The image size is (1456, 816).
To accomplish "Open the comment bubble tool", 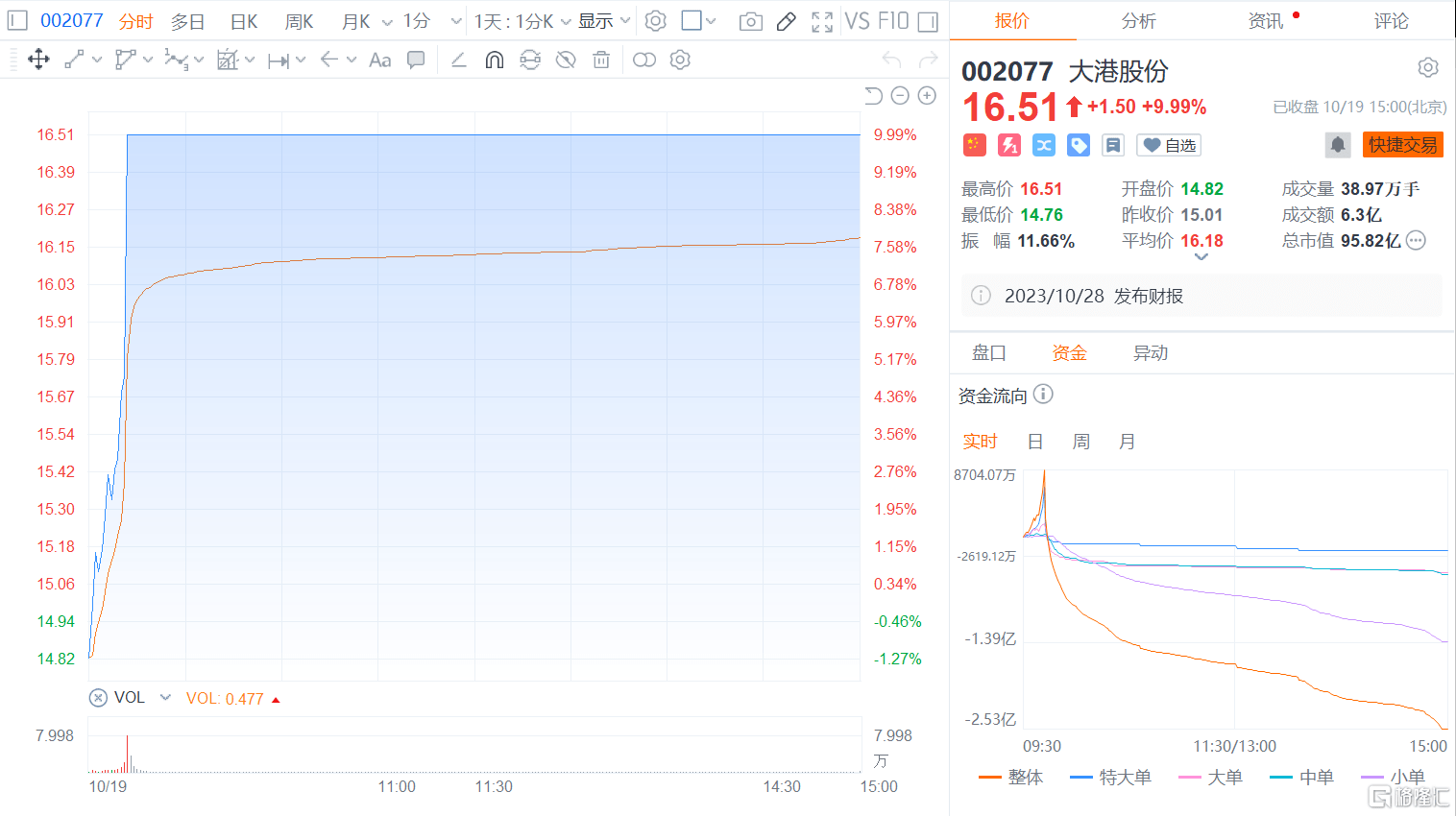I will click(x=416, y=60).
